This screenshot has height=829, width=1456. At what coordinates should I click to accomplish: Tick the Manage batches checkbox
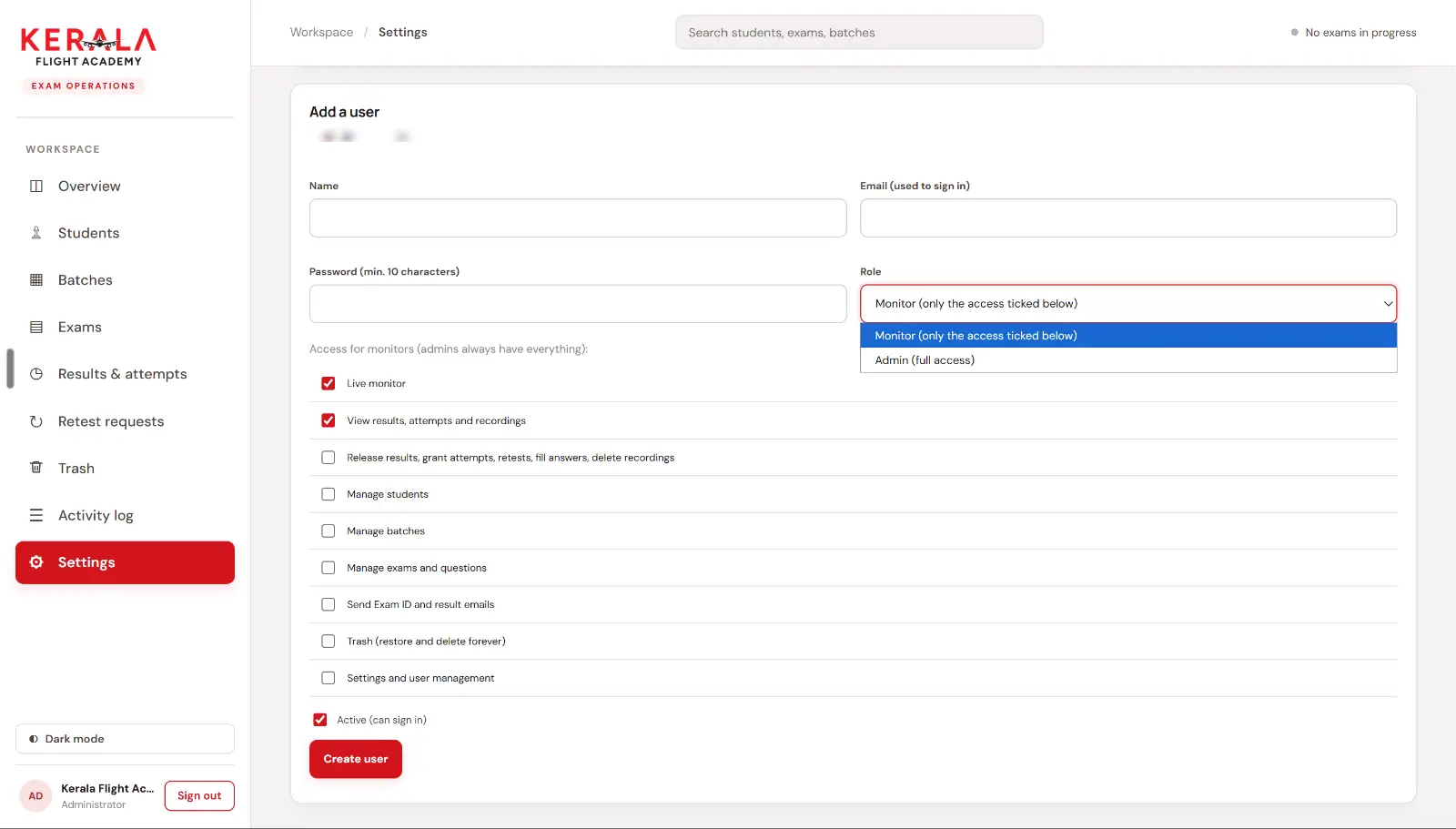[329, 531]
